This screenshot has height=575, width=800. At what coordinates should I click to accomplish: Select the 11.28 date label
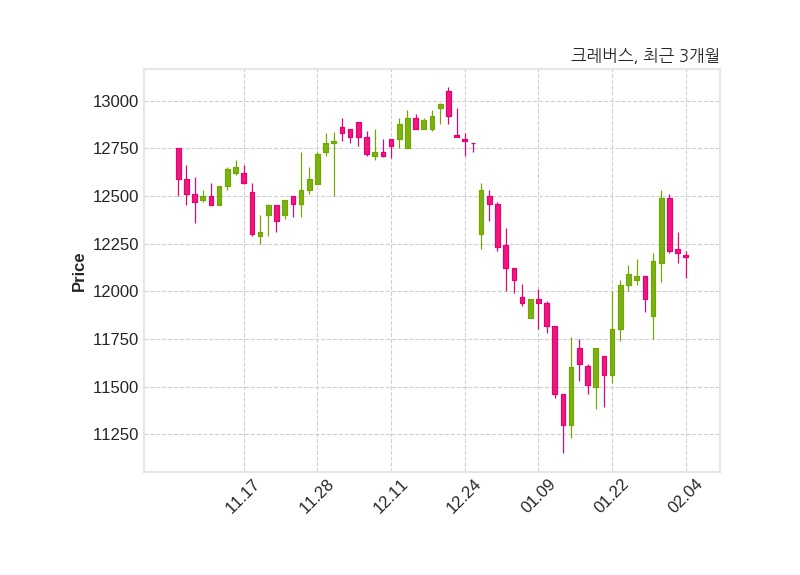(315, 497)
